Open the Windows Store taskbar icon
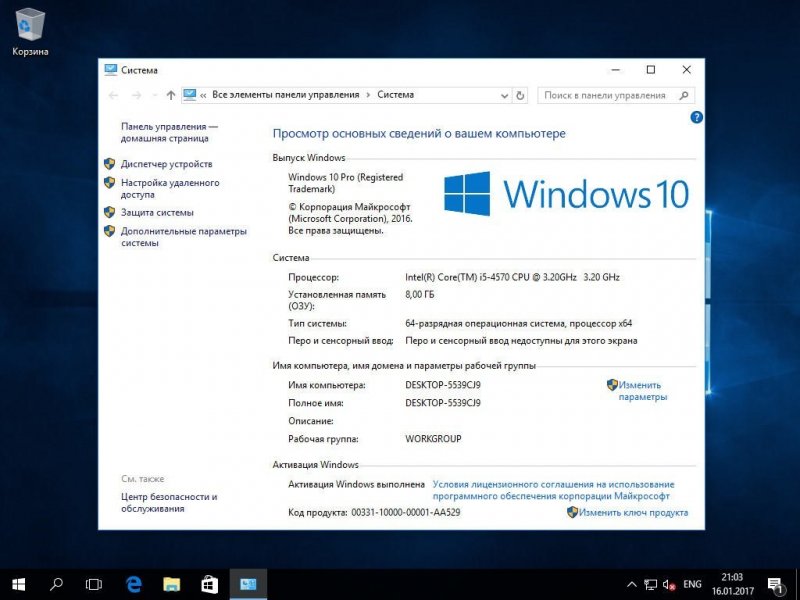Image resolution: width=800 pixels, height=600 pixels. coord(210,584)
